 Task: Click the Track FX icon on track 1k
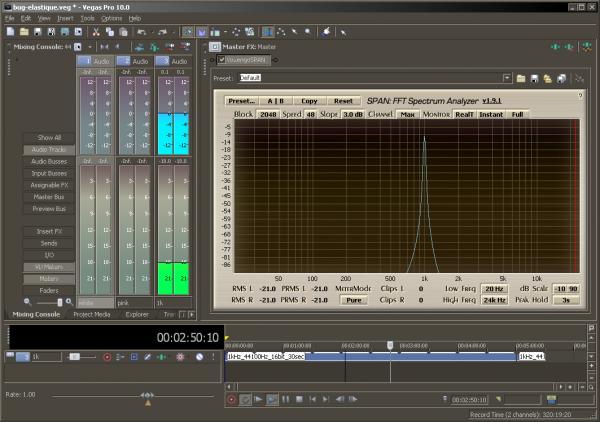(x=162, y=357)
